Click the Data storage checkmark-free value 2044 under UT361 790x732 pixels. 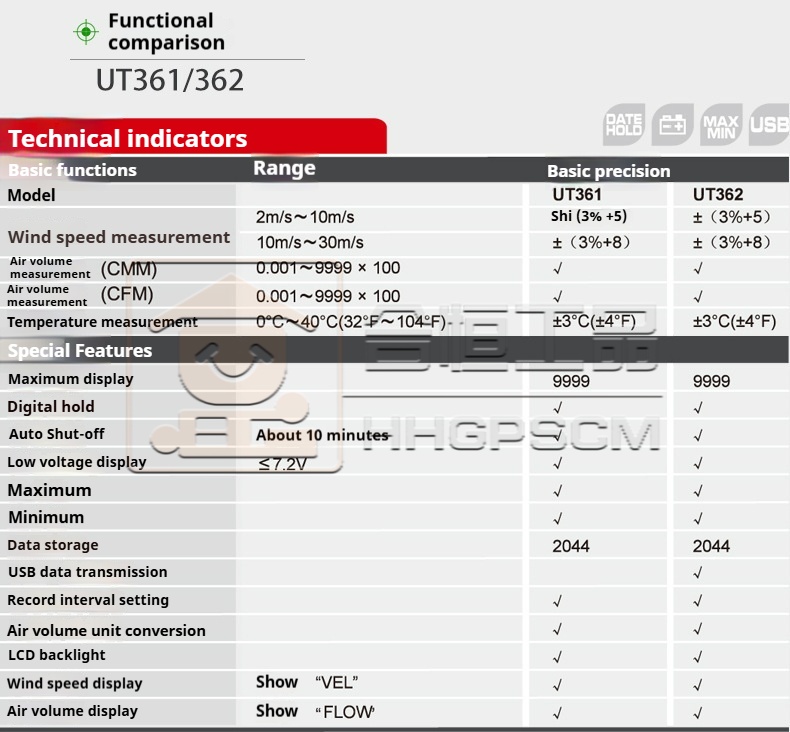571,546
